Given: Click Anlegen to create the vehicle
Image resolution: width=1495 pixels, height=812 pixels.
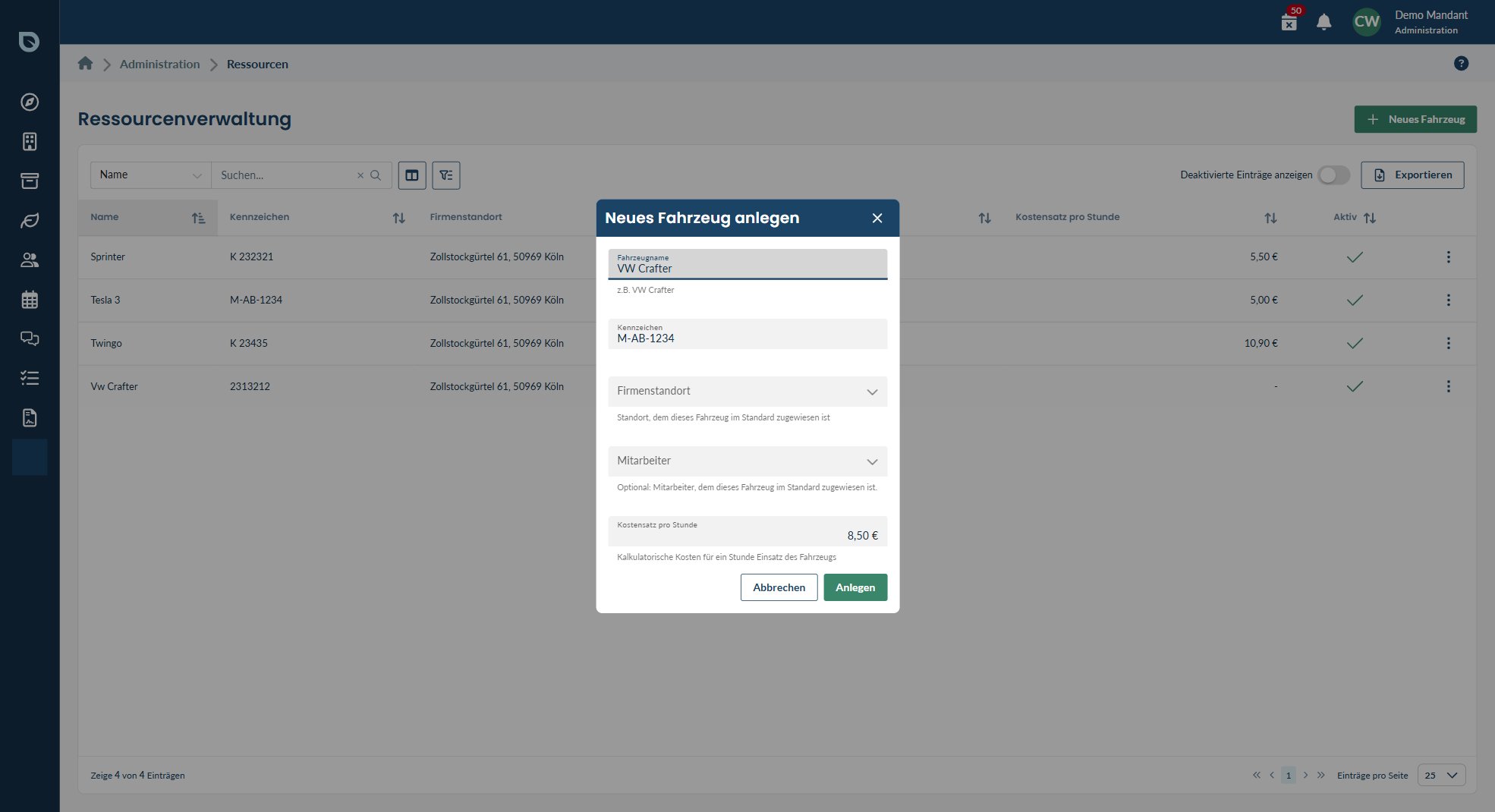Looking at the screenshot, I should pyautogui.click(x=855, y=587).
